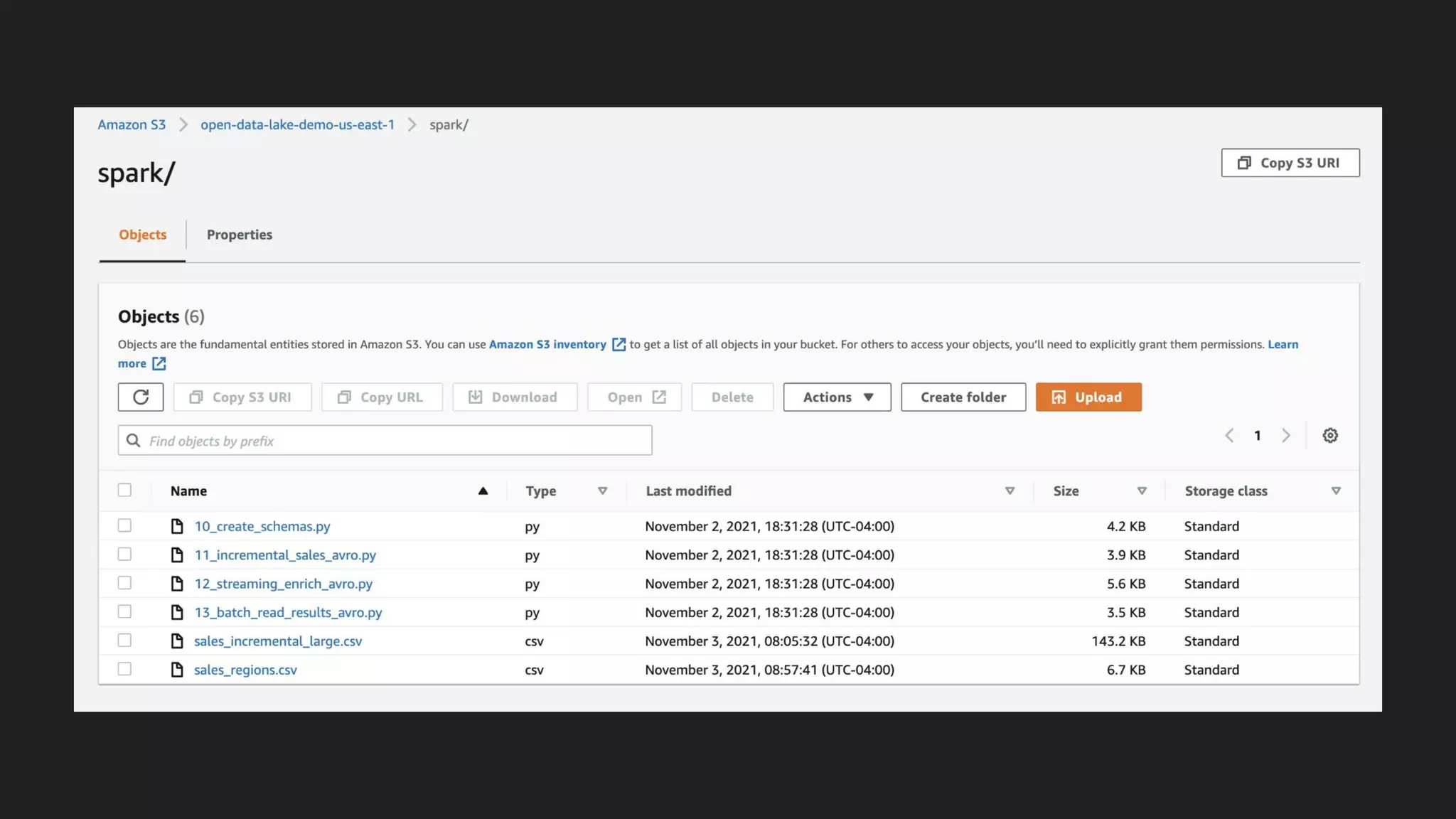
Task: Open sales_regions.csv object
Action: point(245,670)
